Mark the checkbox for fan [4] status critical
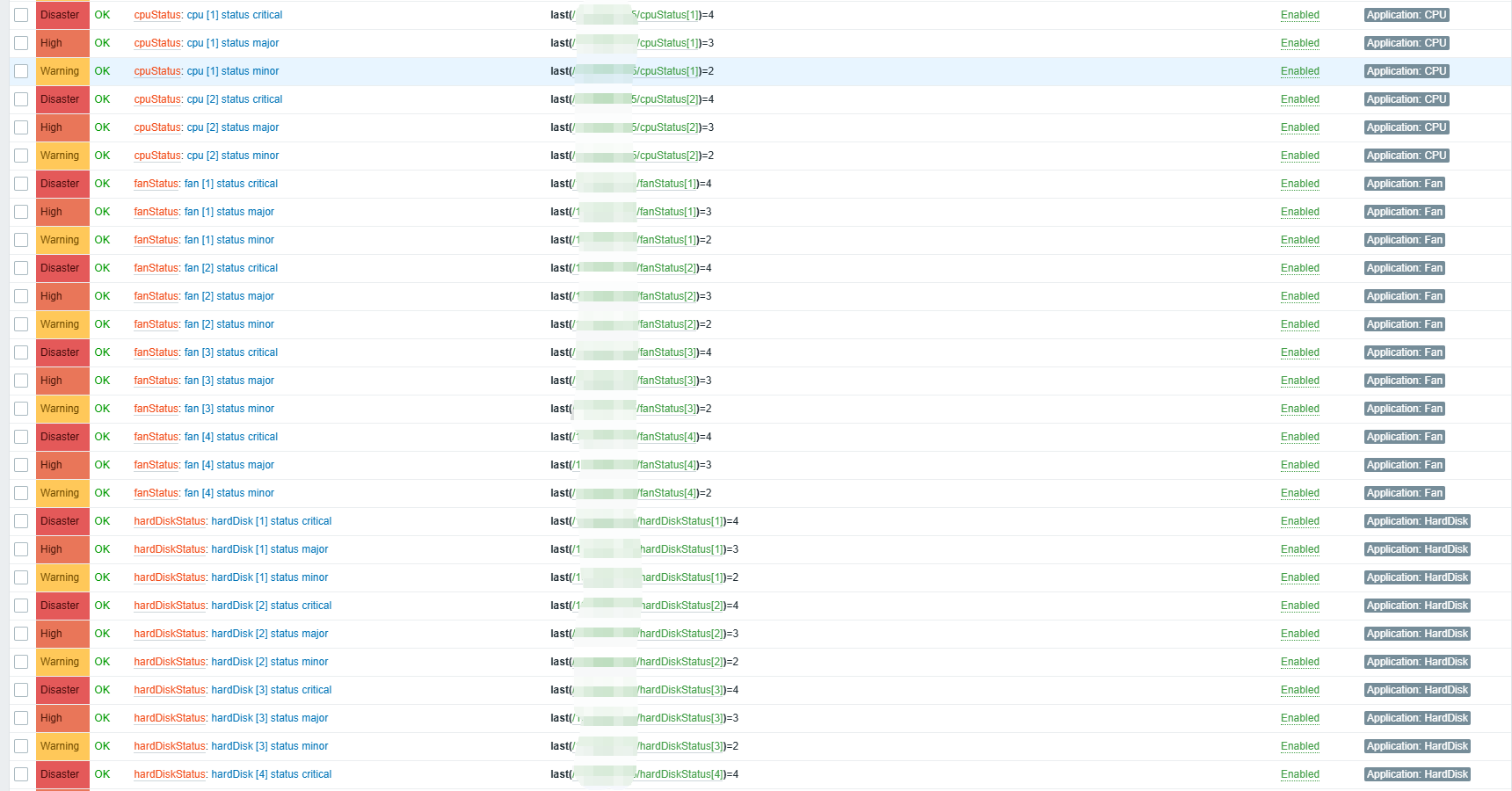 pos(21,437)
